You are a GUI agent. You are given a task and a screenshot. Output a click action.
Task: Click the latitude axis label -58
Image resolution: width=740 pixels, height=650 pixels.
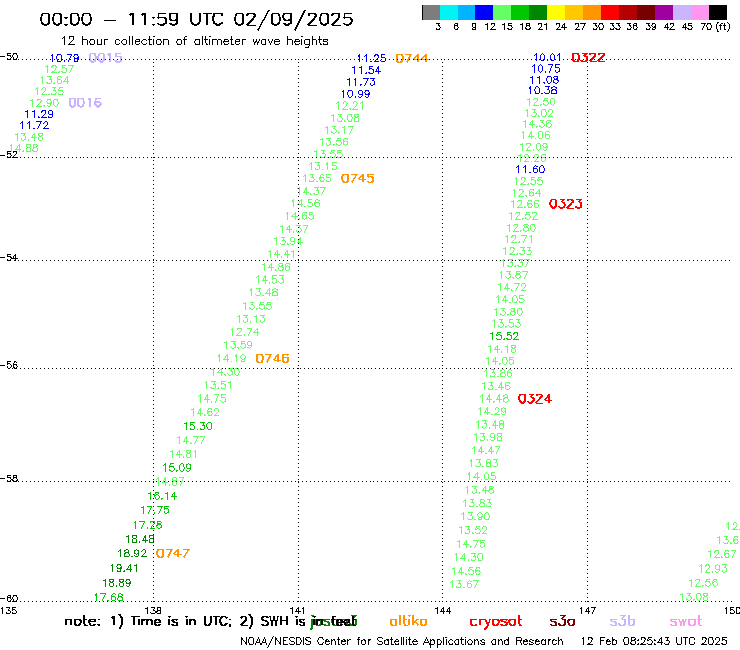point(9,479)
